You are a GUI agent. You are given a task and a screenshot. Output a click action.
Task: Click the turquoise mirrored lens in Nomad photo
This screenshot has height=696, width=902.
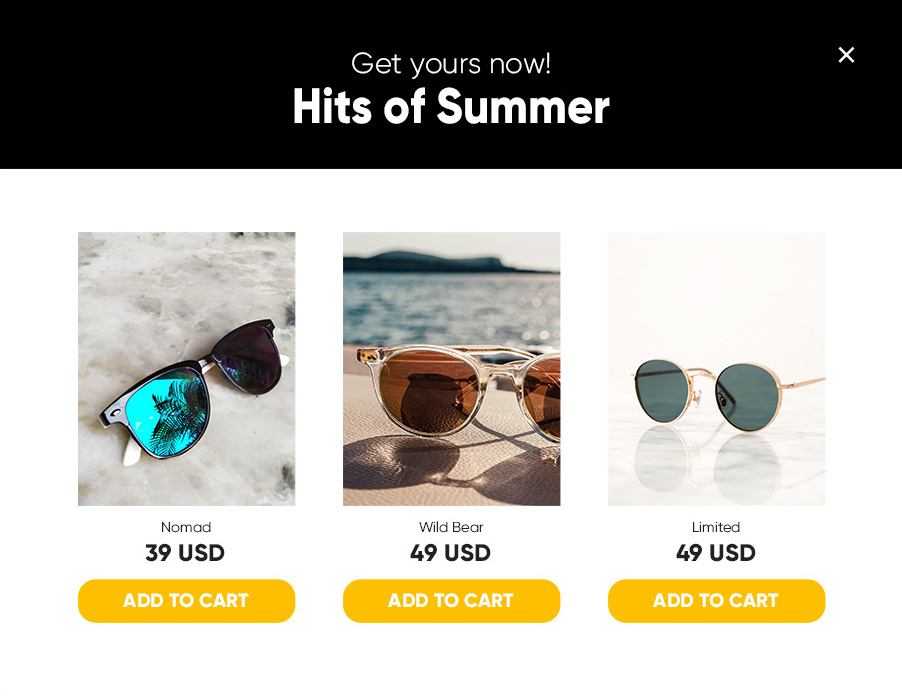coord(167,413)
